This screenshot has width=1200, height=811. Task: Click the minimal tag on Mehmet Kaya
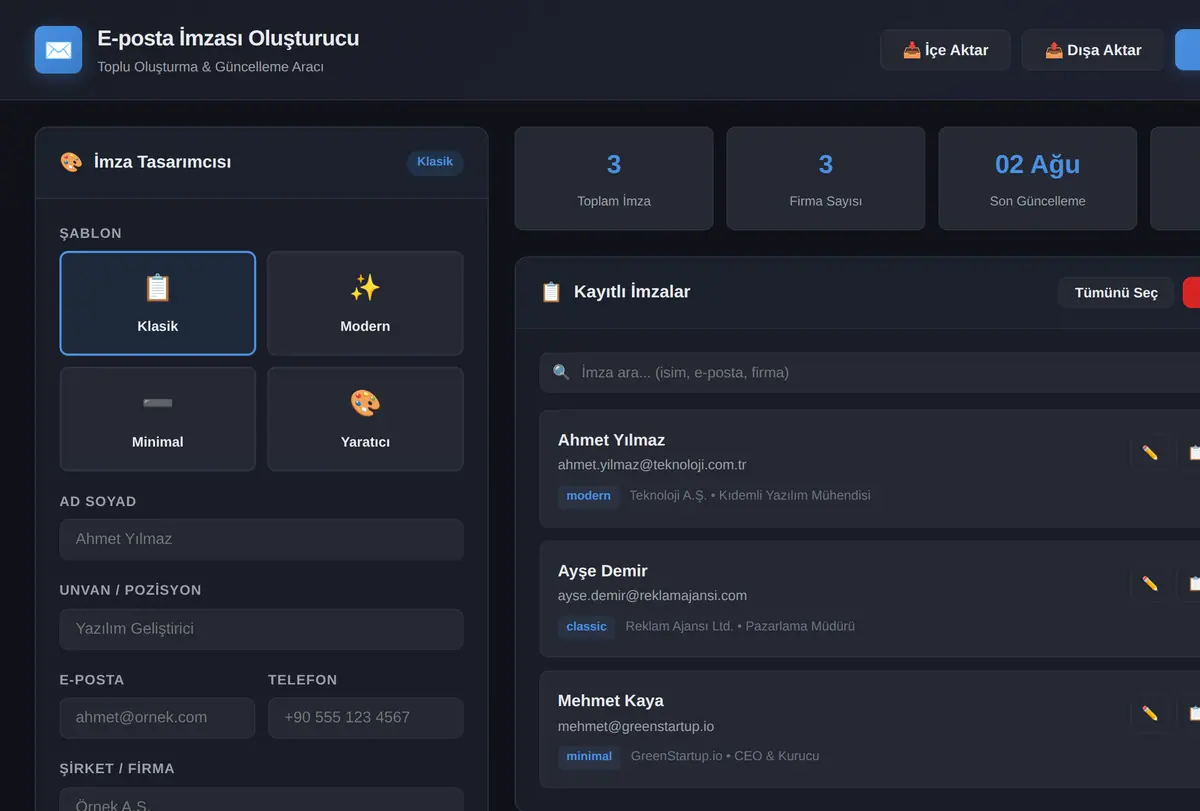[589, 757]
